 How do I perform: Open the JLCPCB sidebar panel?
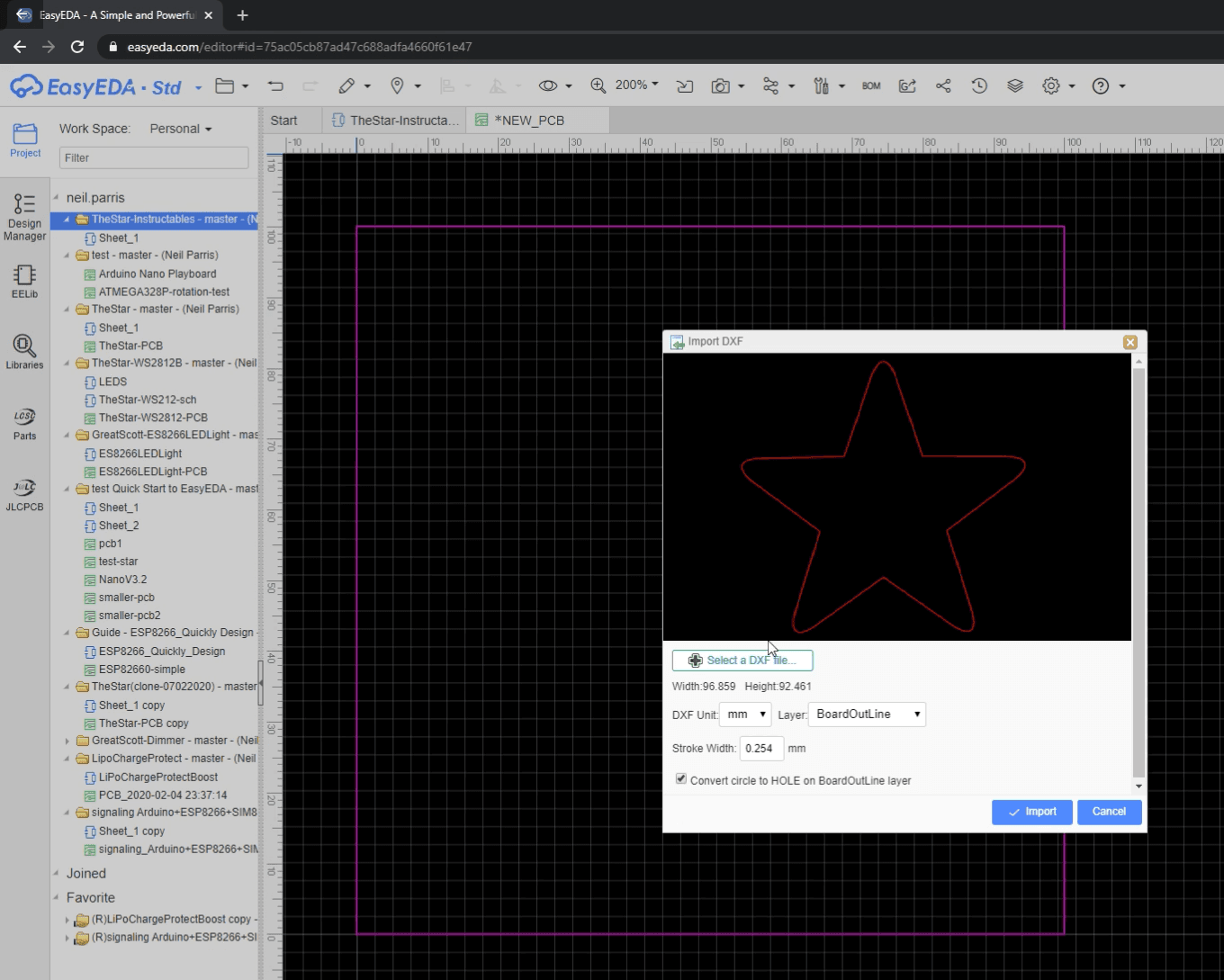tap(24, 495)
